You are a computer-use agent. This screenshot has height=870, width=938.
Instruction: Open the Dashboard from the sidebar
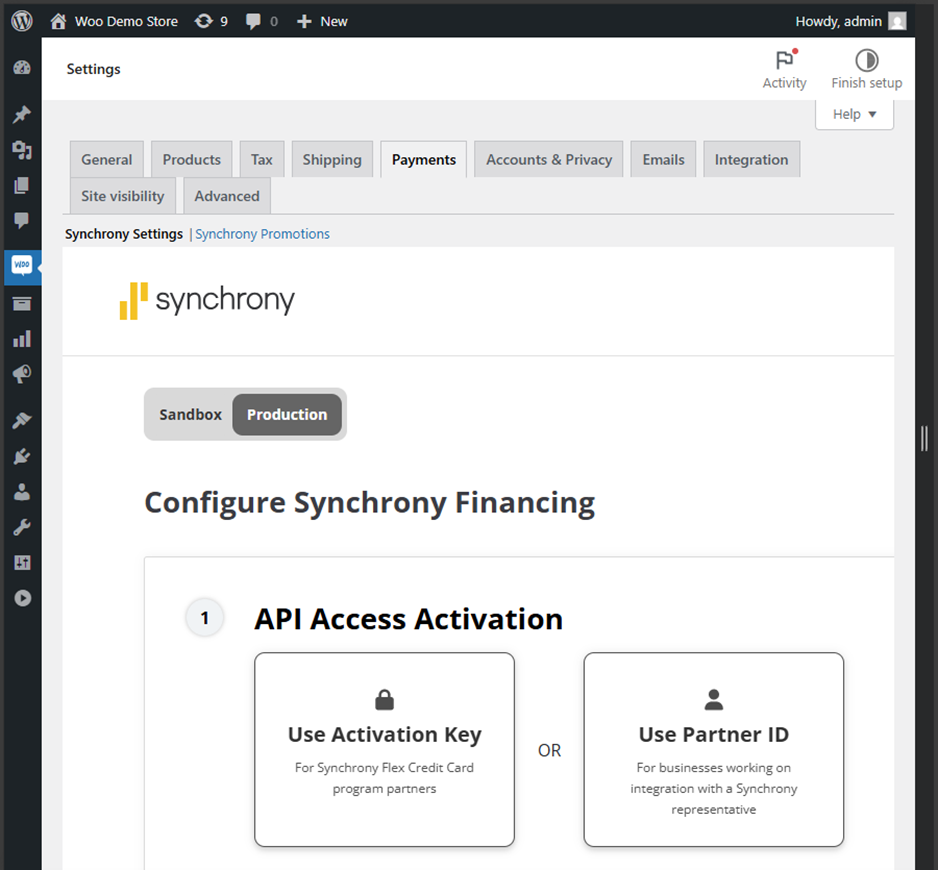21,68
